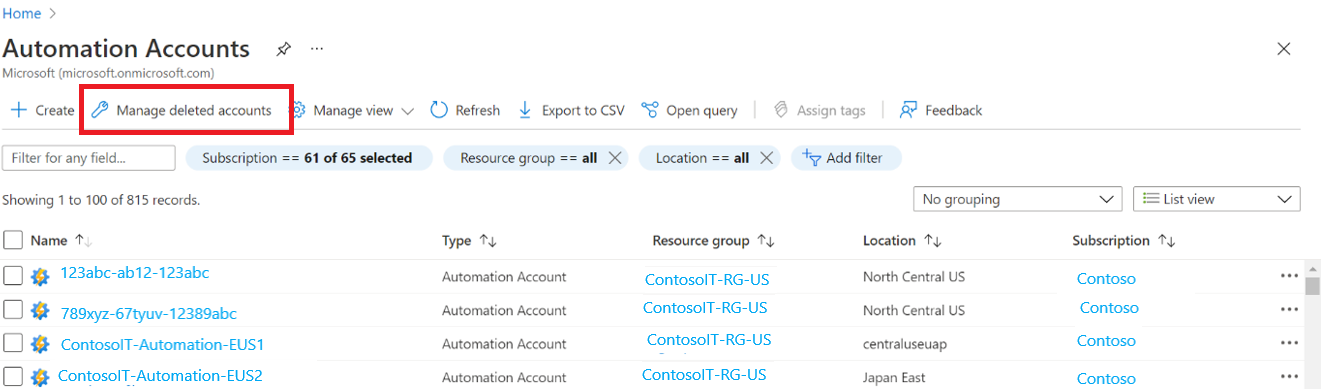Open account ContosoIT-Automation-EUS2
The width and height of the screenshot is (1334, 391).
click(x=160, y=376)
